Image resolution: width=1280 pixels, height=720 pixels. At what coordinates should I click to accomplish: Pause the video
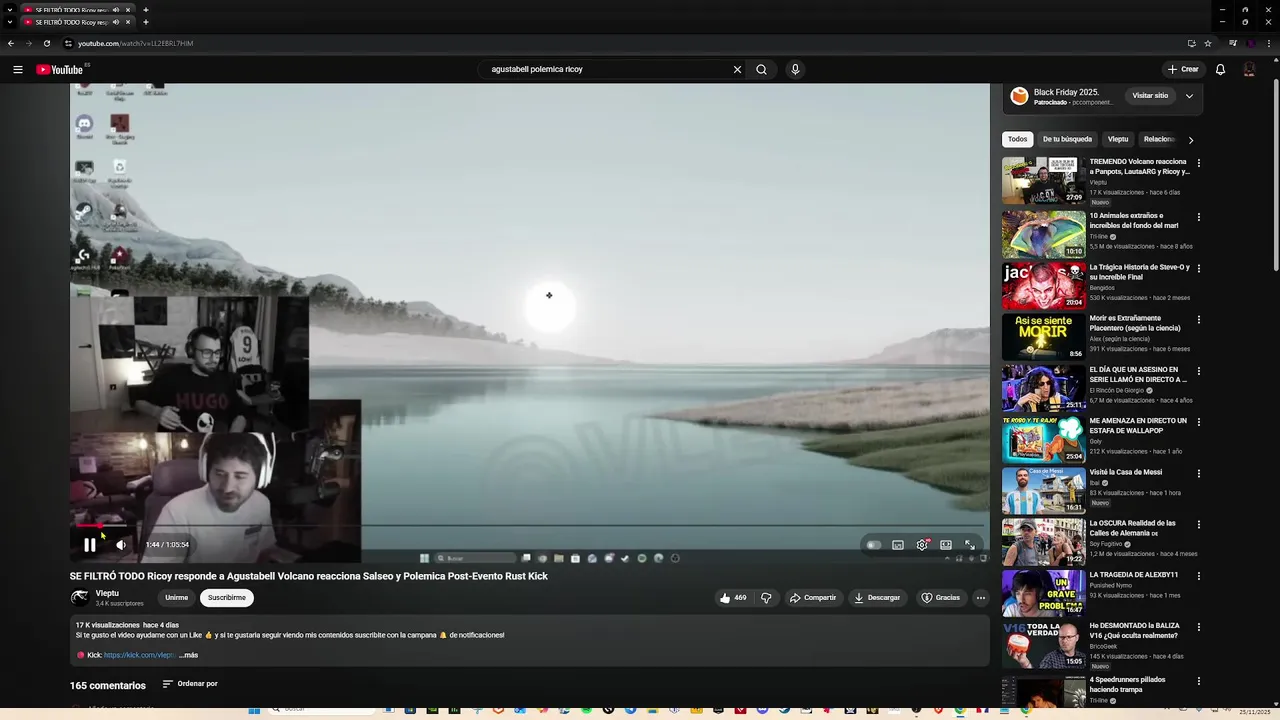point(90,545)
